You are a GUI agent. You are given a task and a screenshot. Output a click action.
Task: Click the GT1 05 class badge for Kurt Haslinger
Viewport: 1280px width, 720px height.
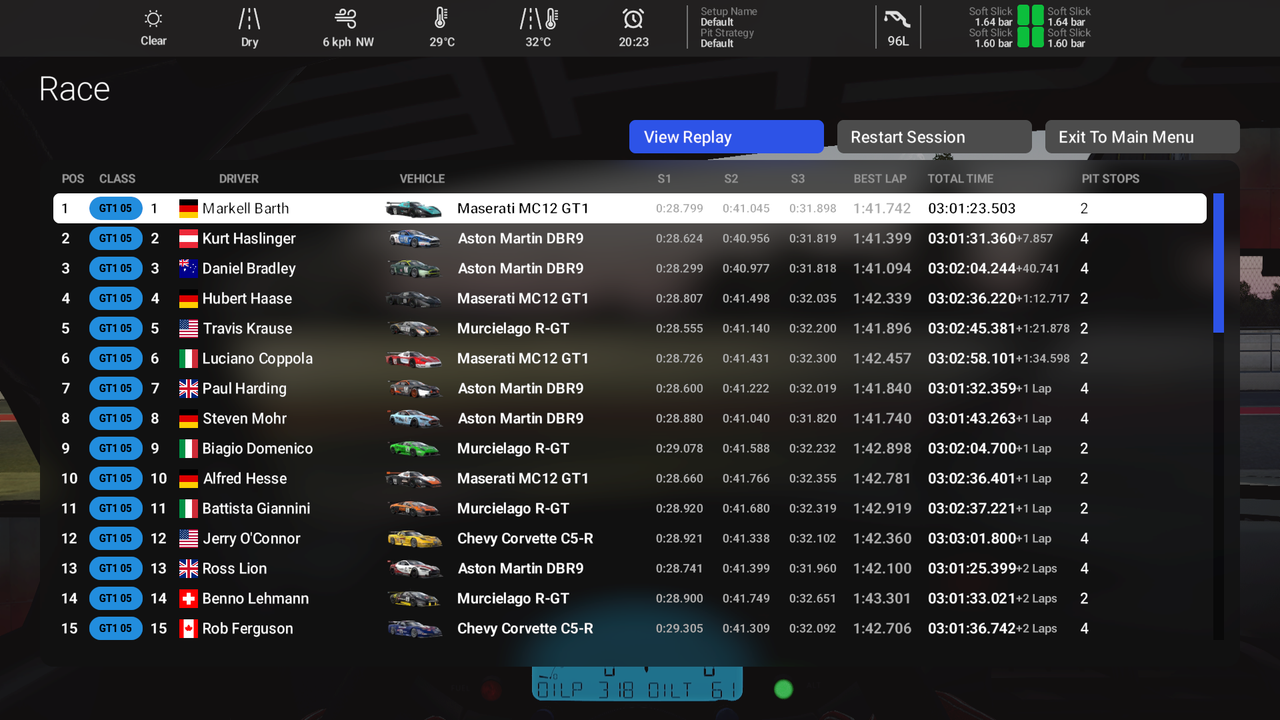(115, 239)
